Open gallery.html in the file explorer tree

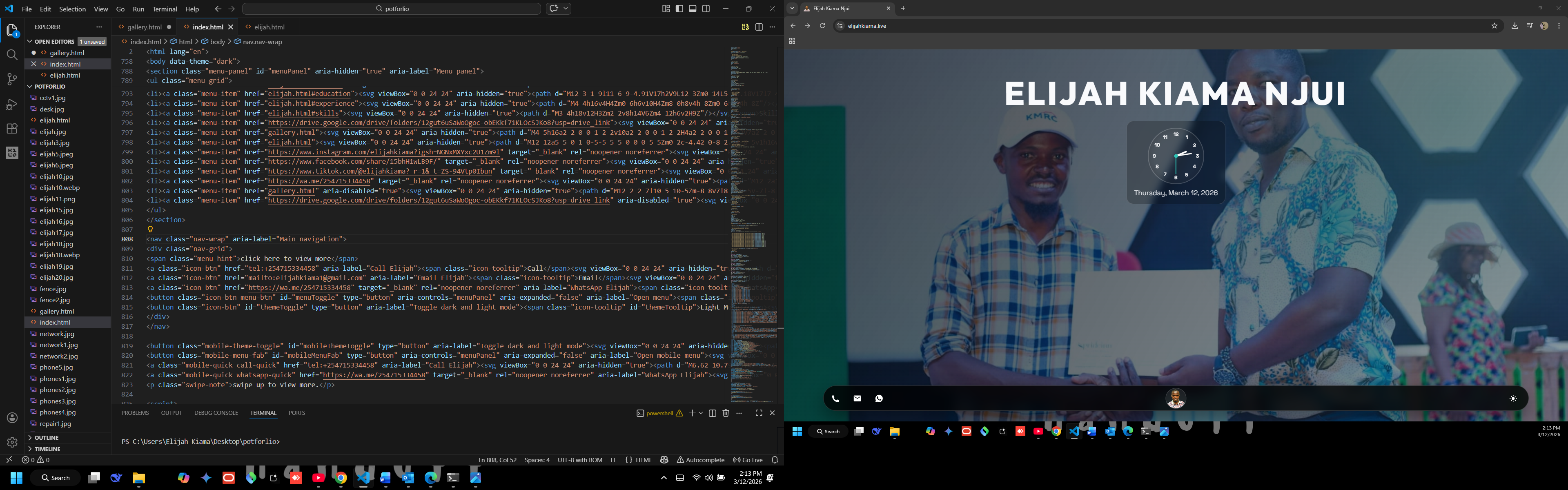(x=57, y=311)
